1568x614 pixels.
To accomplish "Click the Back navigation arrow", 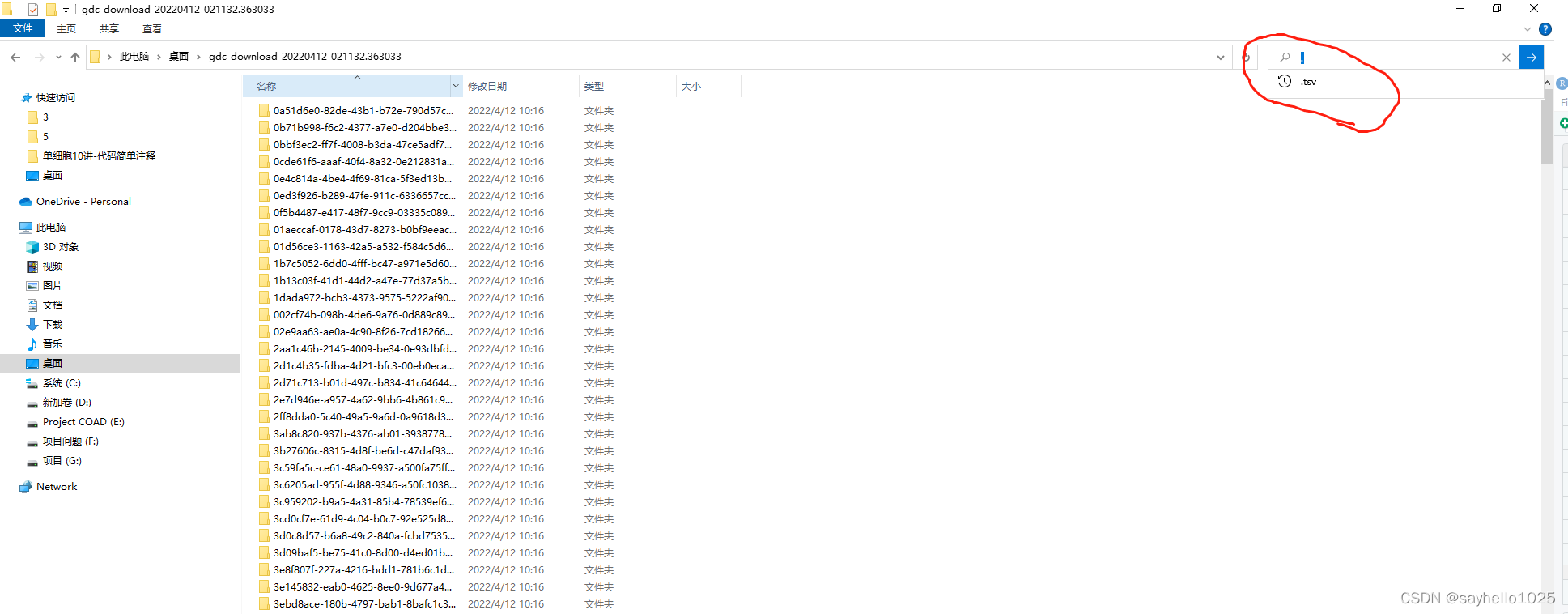I will click(15, 57).
